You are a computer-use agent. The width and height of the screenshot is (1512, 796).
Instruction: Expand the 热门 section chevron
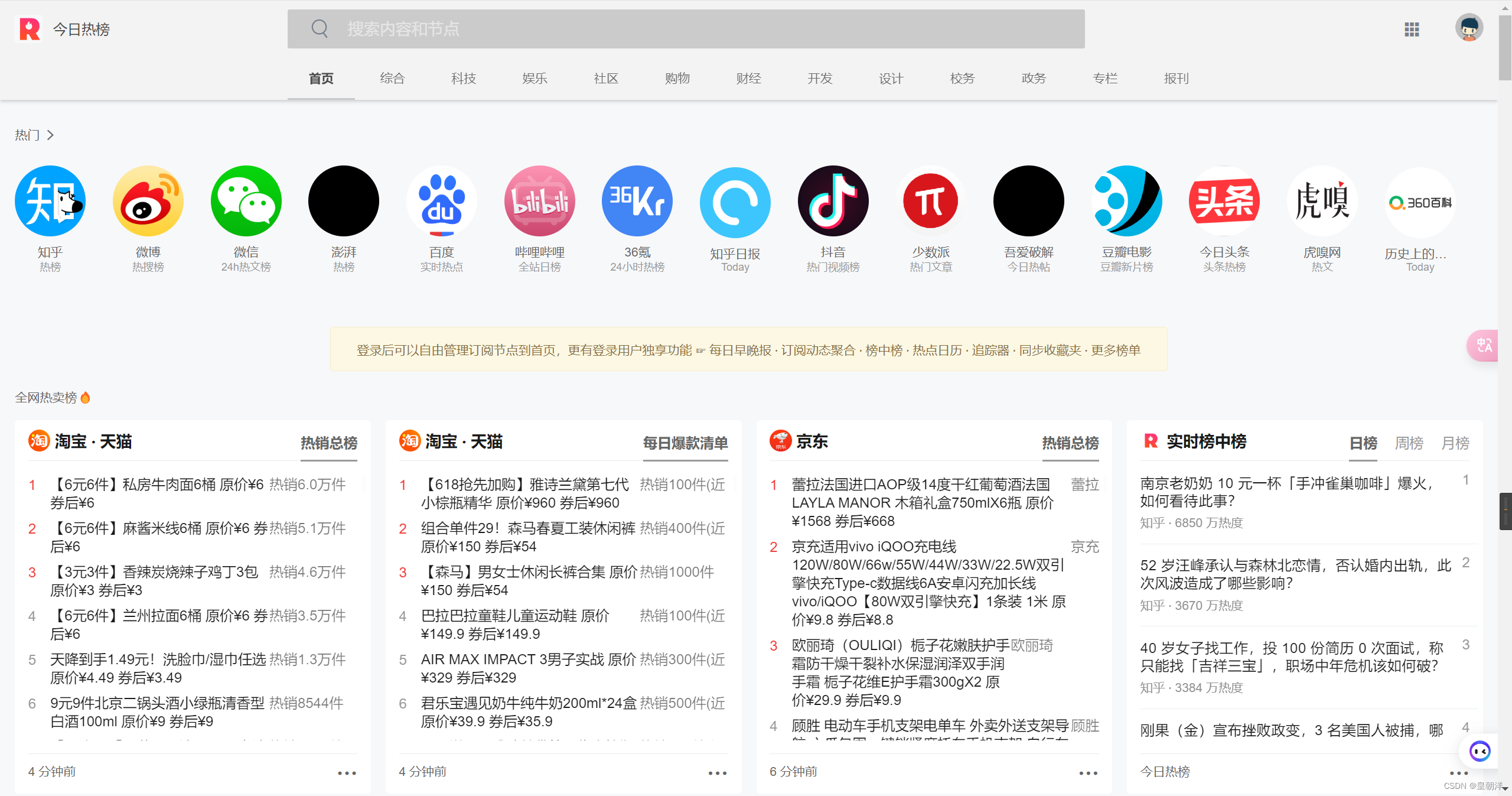click(x=51, y=135)
